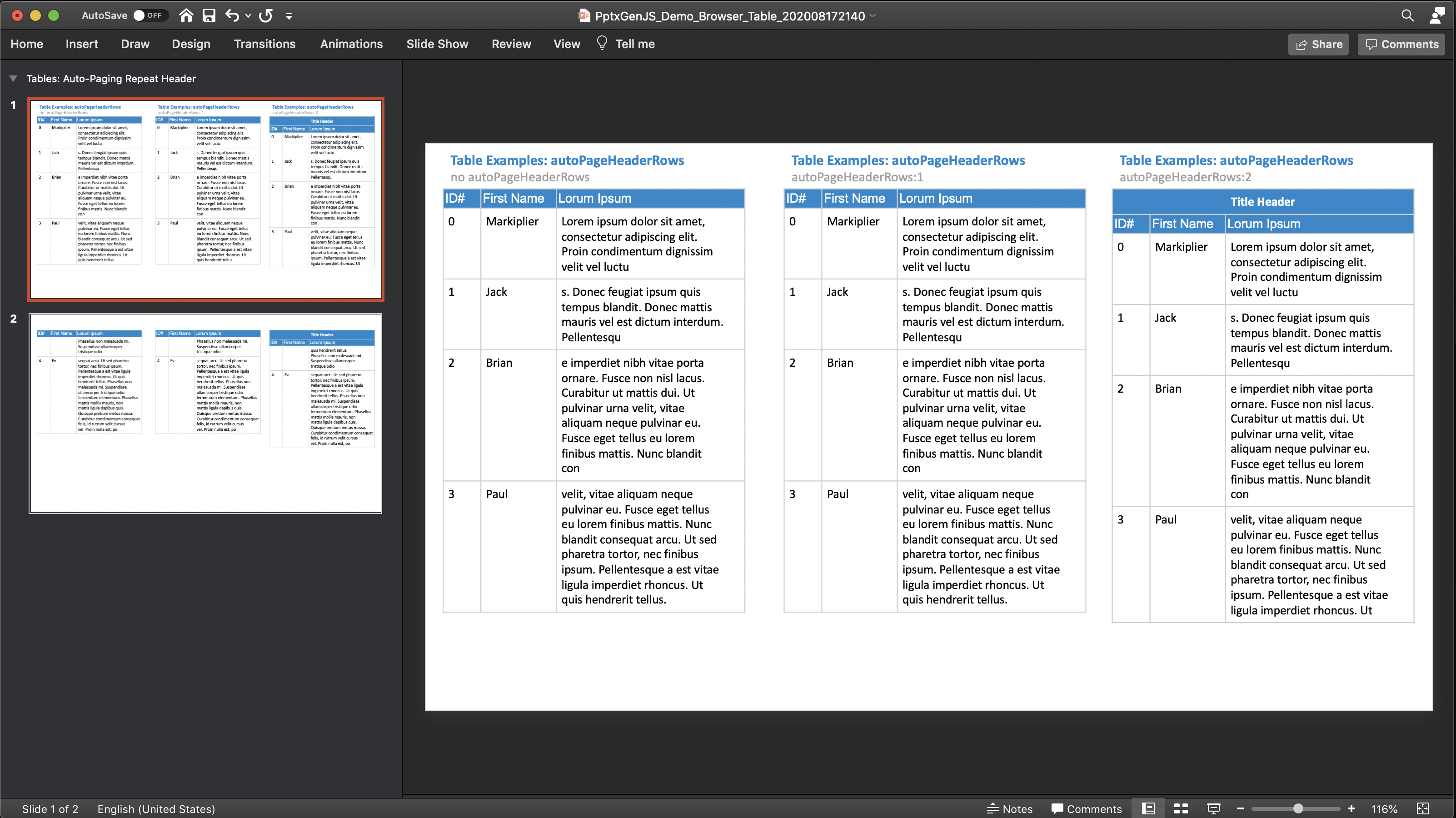Screen dimensions: 1456x818
Task: Switch to Normal view in the status bar
Action: coord(1148,808)
